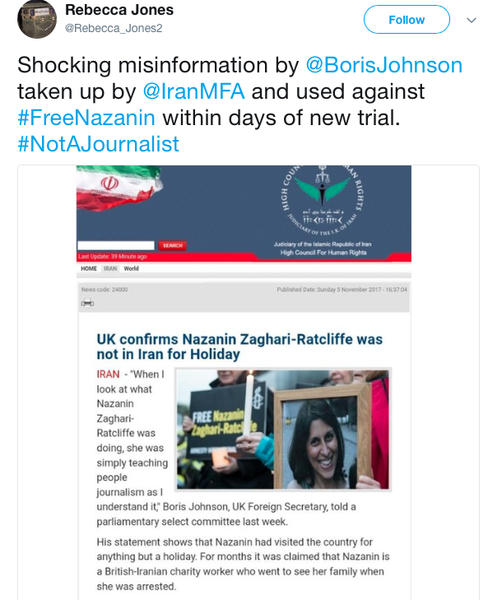Image resolution: width=488 pixels, height=600 pixels.
Task: Open the @IranMFA mention
Action: pyautogui.click(x=194, y=91)
